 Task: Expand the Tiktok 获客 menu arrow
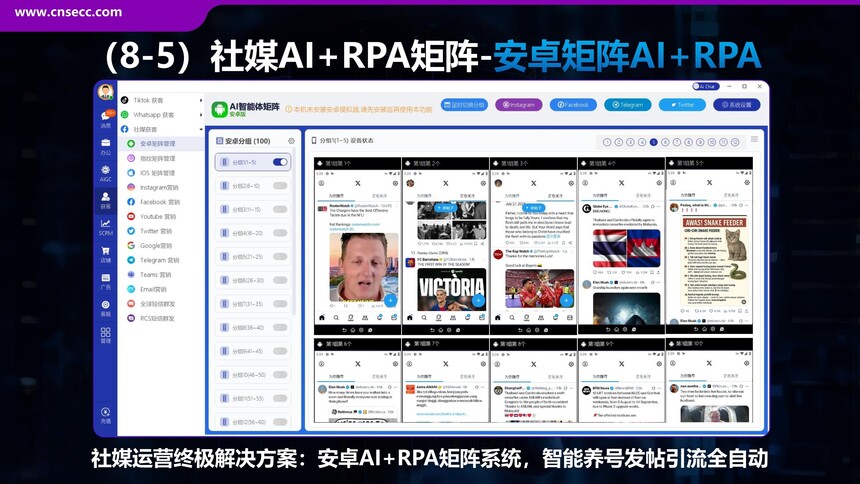[x=201, y=100]
